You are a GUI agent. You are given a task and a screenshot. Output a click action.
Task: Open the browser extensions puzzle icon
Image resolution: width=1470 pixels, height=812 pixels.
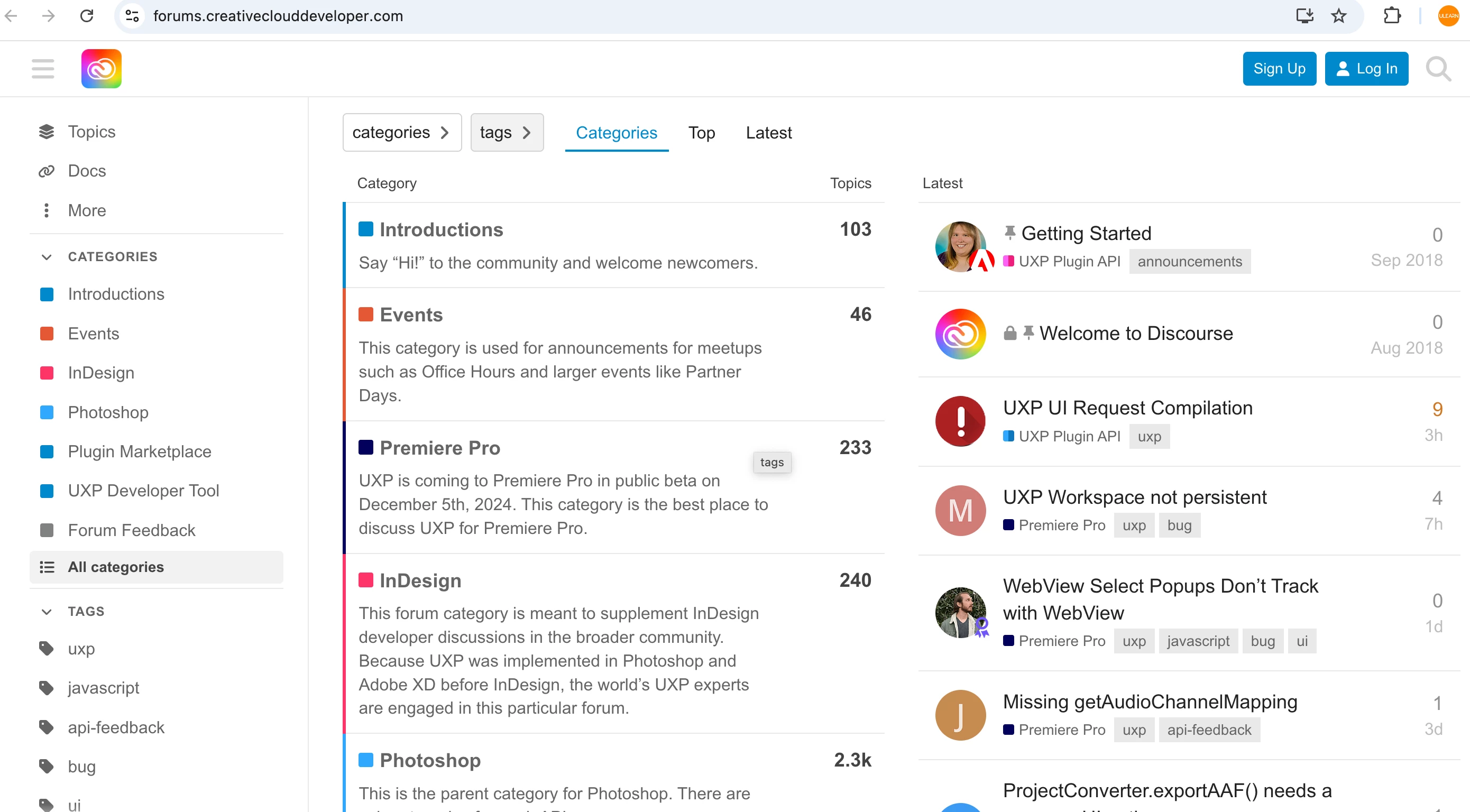pos(1392,16)
